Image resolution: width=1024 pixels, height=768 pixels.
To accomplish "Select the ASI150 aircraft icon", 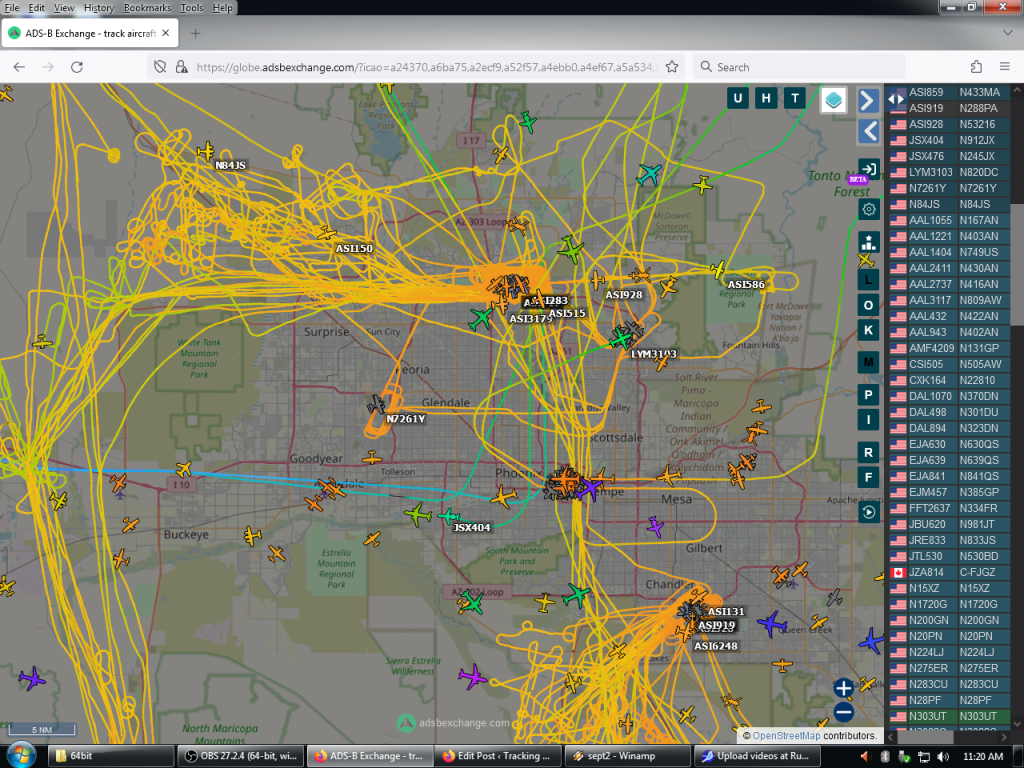I will coord(326,232).
